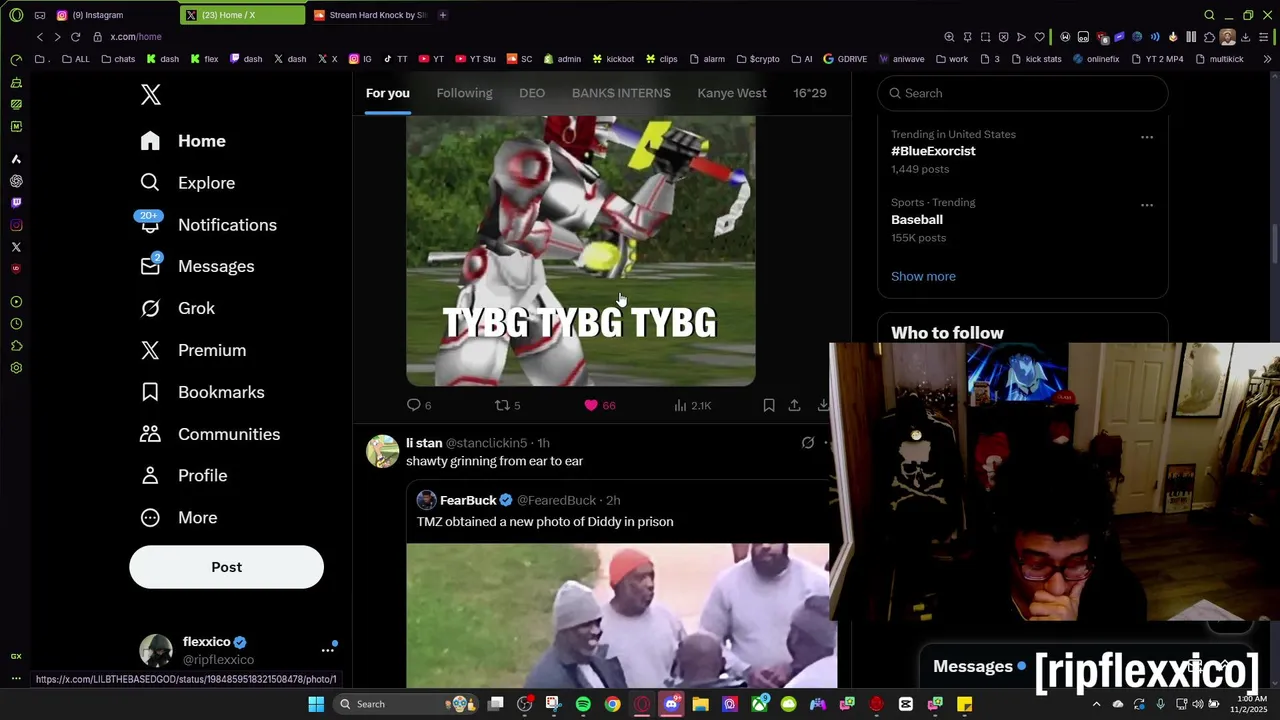Click the browser address bar
Image resolution: width=1280 pixels, height=720 pixels.
point(500,37)
